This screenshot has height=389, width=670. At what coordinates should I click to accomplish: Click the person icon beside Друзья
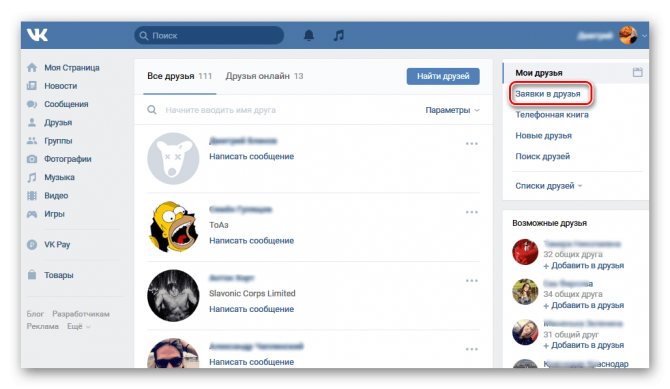[32, 123]
